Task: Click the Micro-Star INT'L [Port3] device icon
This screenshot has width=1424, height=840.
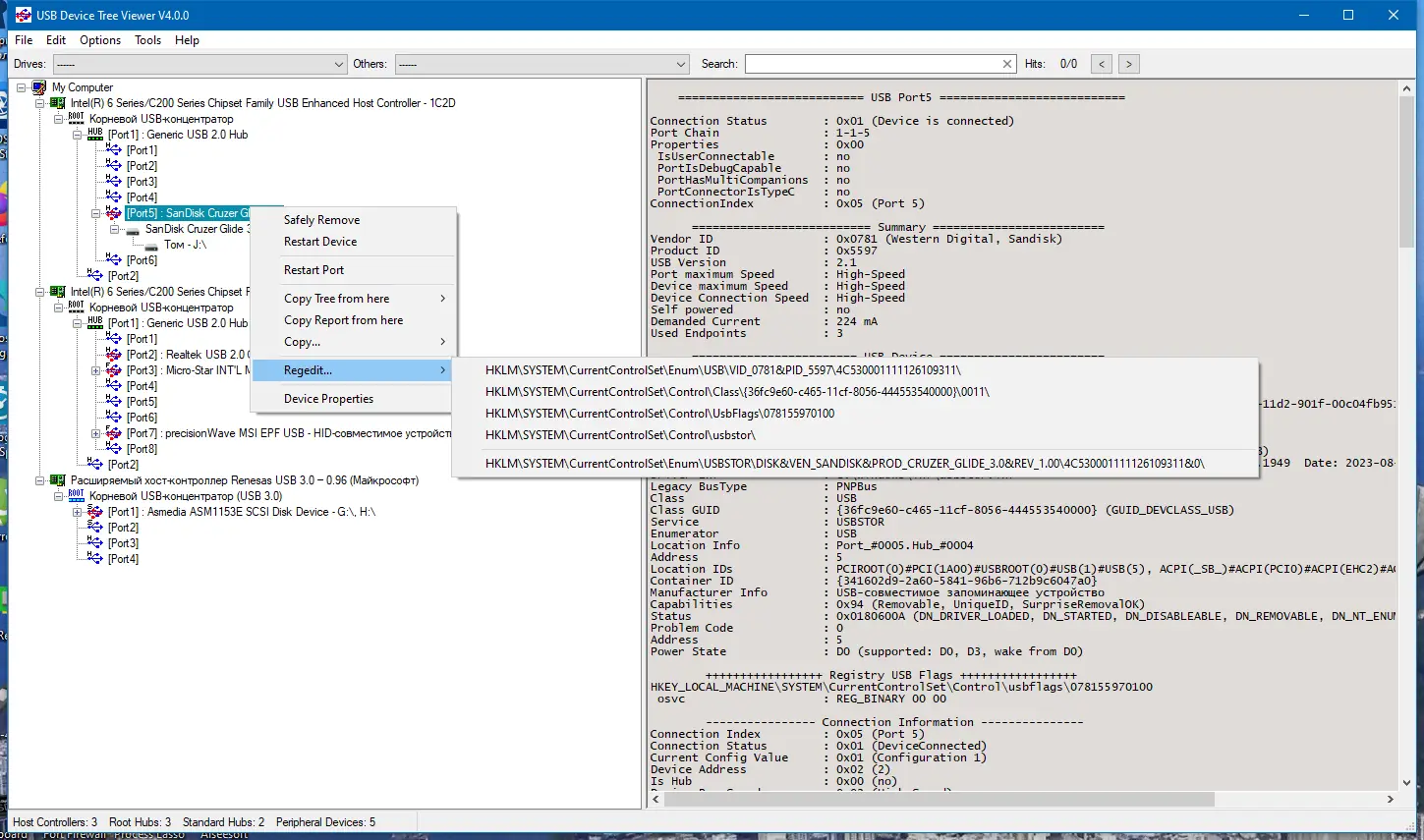Action: click(x=114, y=370)
